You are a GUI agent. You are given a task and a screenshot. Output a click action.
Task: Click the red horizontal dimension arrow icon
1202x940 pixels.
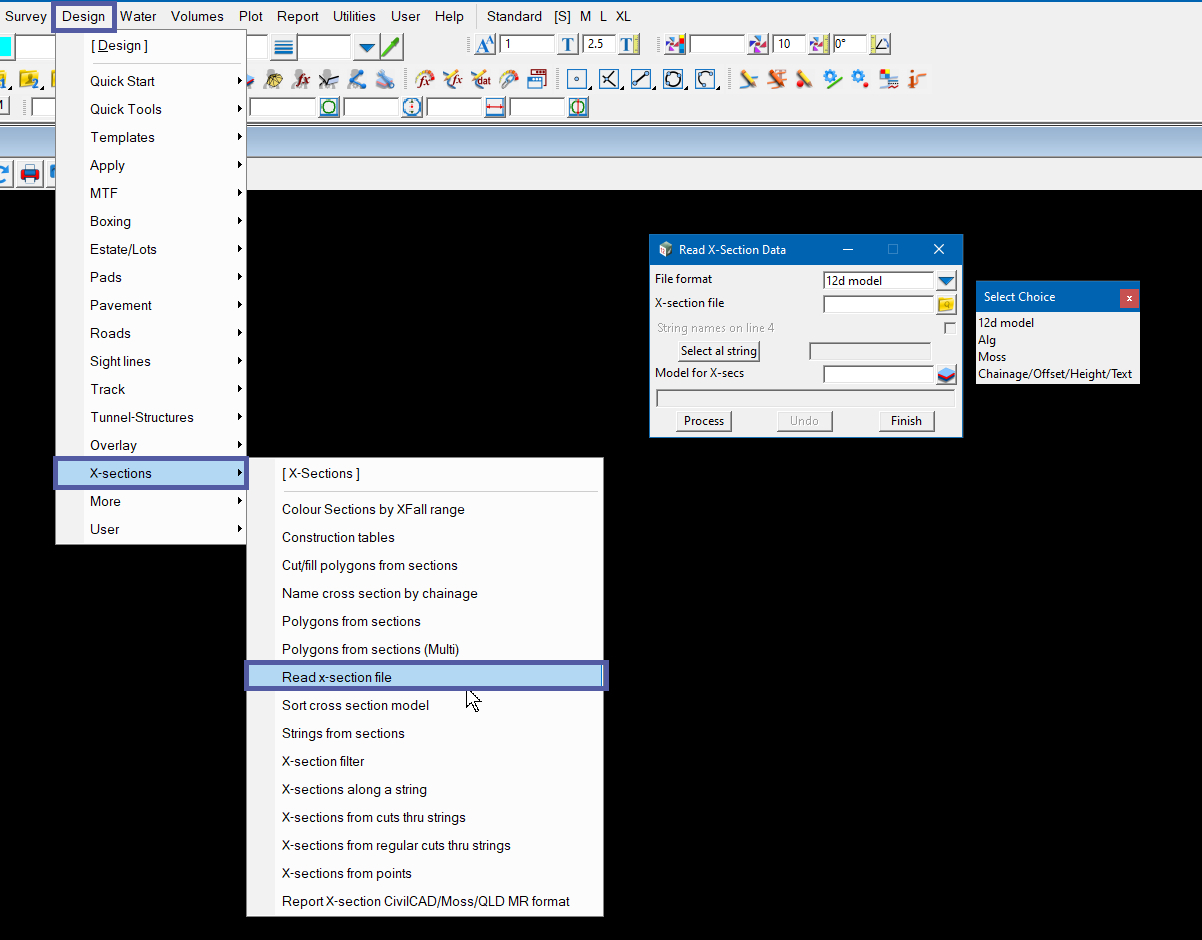[495, 107]
